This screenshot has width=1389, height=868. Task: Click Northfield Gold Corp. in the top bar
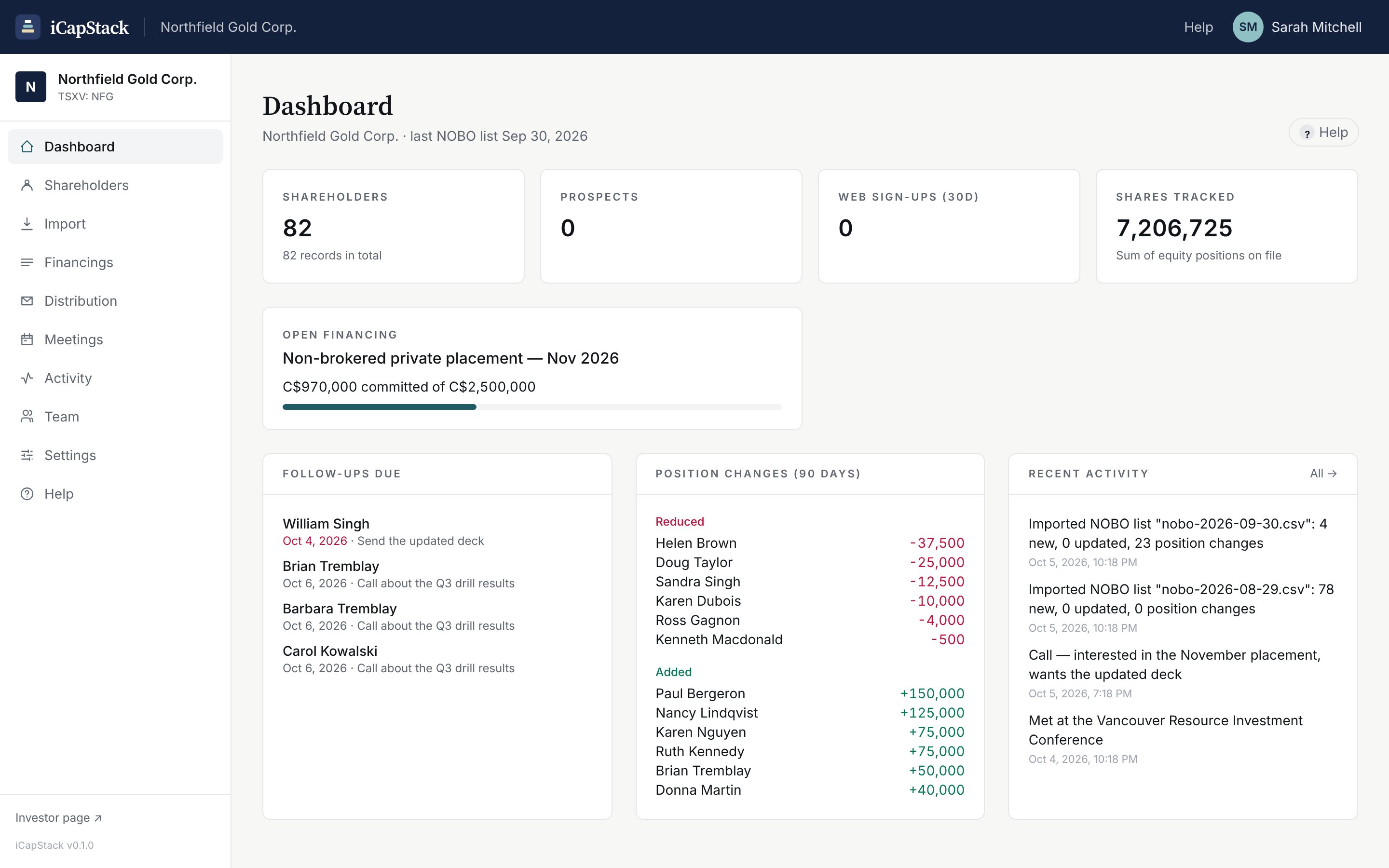click(x=229, y=27)
